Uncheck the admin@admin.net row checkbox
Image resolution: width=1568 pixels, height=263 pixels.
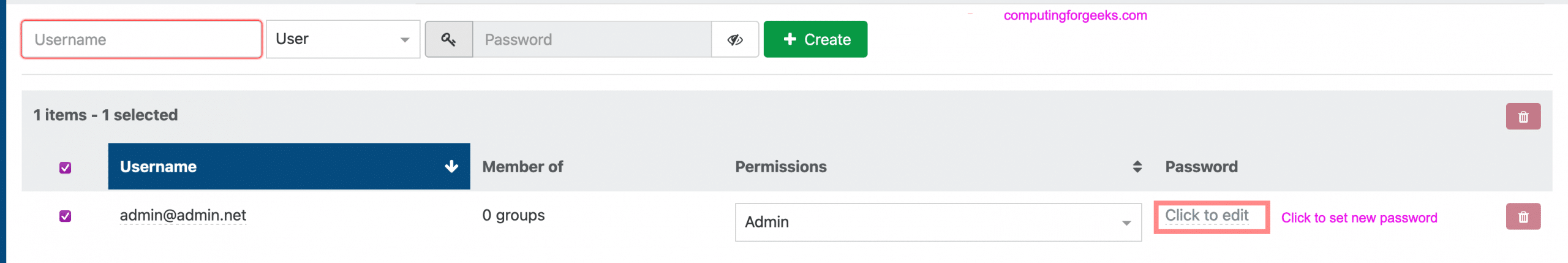coord(66,216)
